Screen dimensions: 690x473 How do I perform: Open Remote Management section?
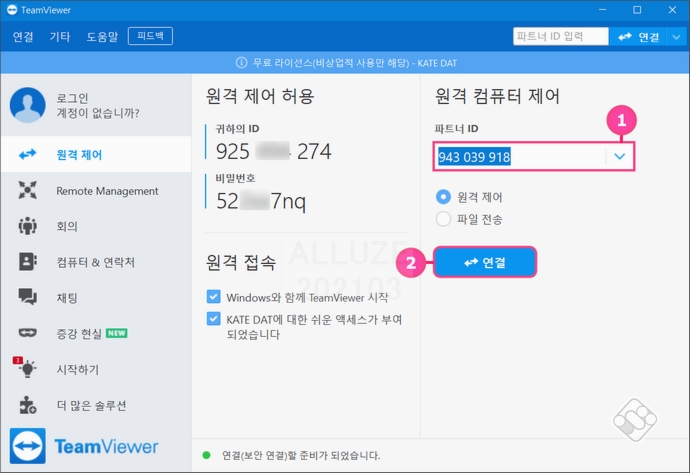[96, 191]
